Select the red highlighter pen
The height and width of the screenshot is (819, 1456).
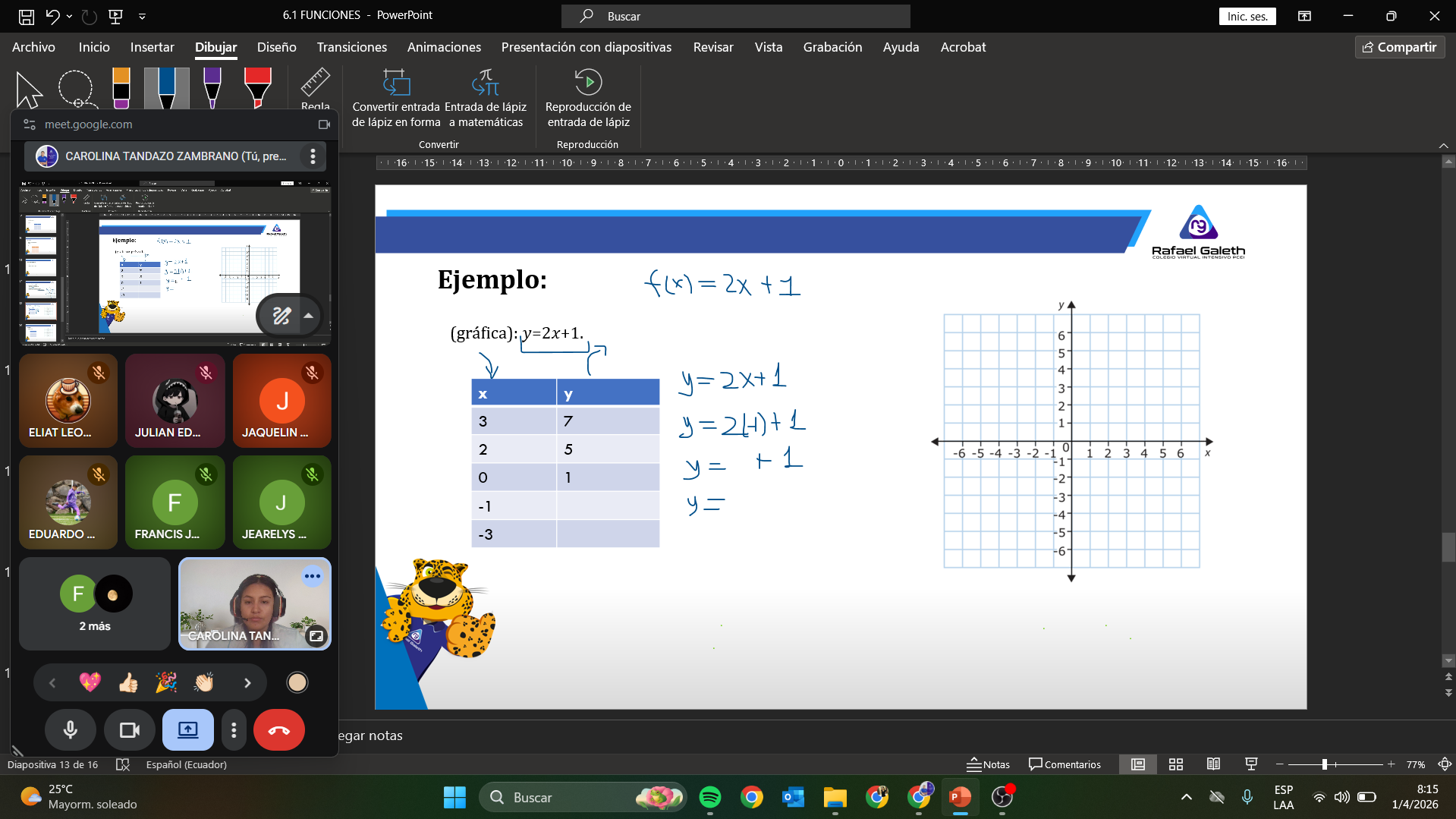257,87
